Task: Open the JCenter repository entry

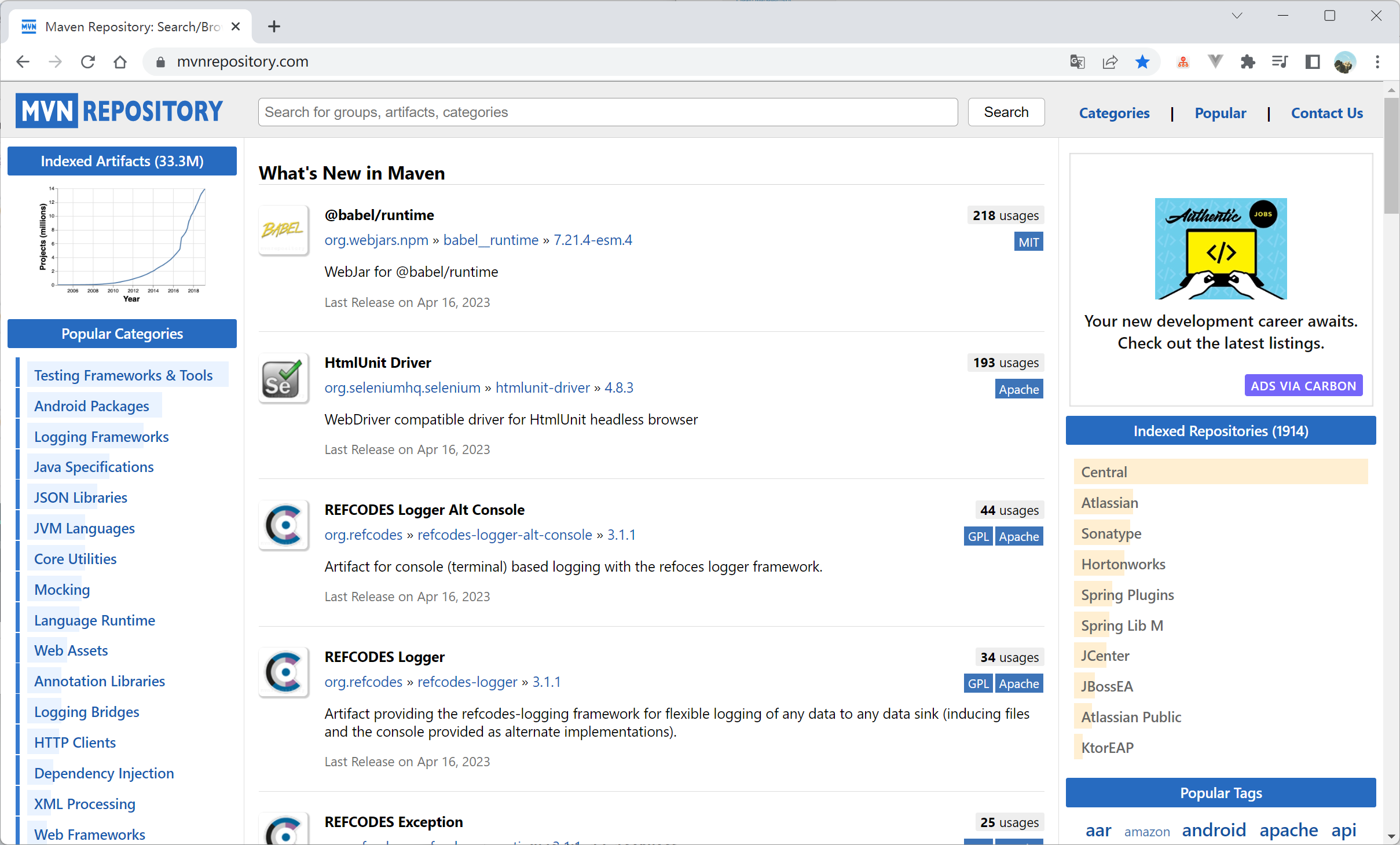Action: click(x=1105, y=656)
